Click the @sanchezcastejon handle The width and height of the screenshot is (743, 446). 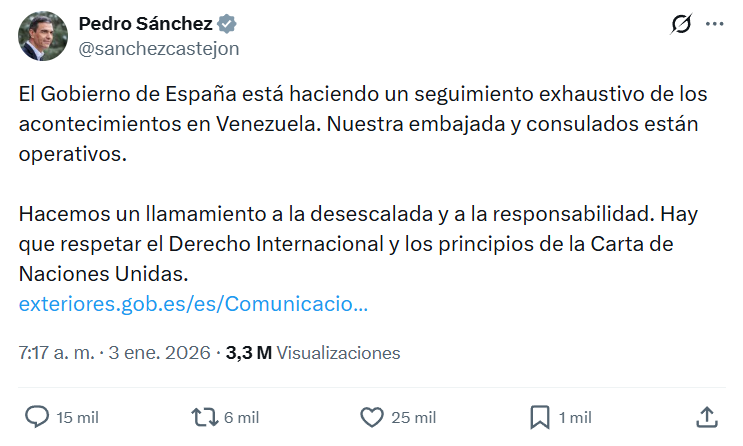158,48
